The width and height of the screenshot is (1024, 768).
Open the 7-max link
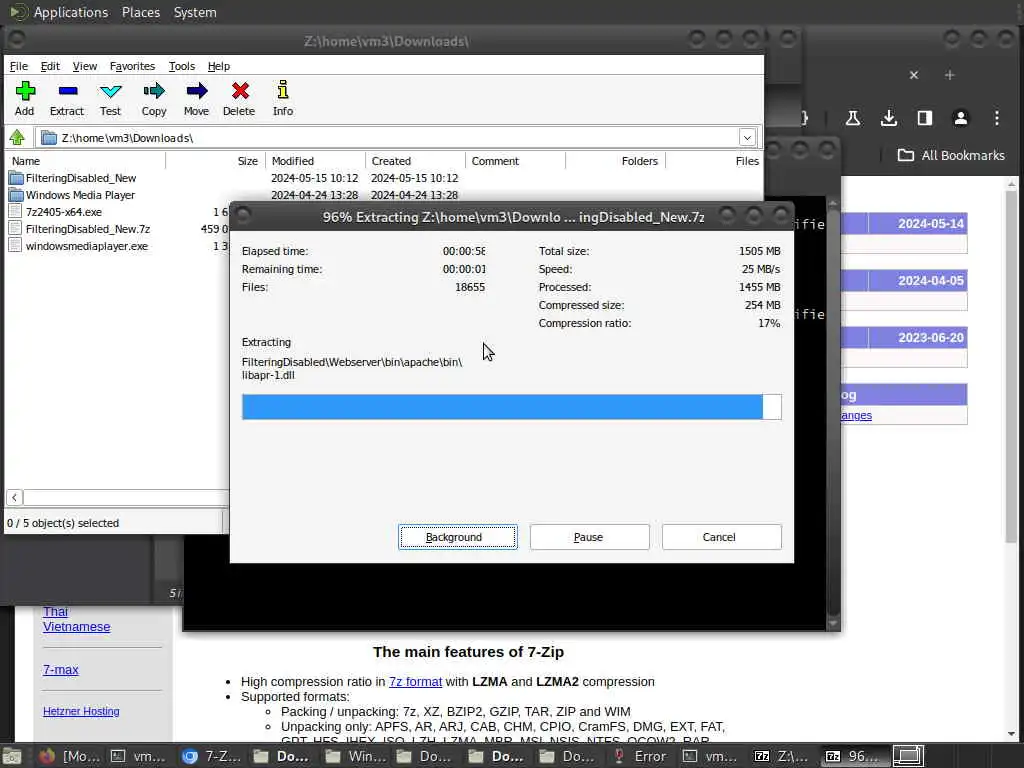pos(61,669)
